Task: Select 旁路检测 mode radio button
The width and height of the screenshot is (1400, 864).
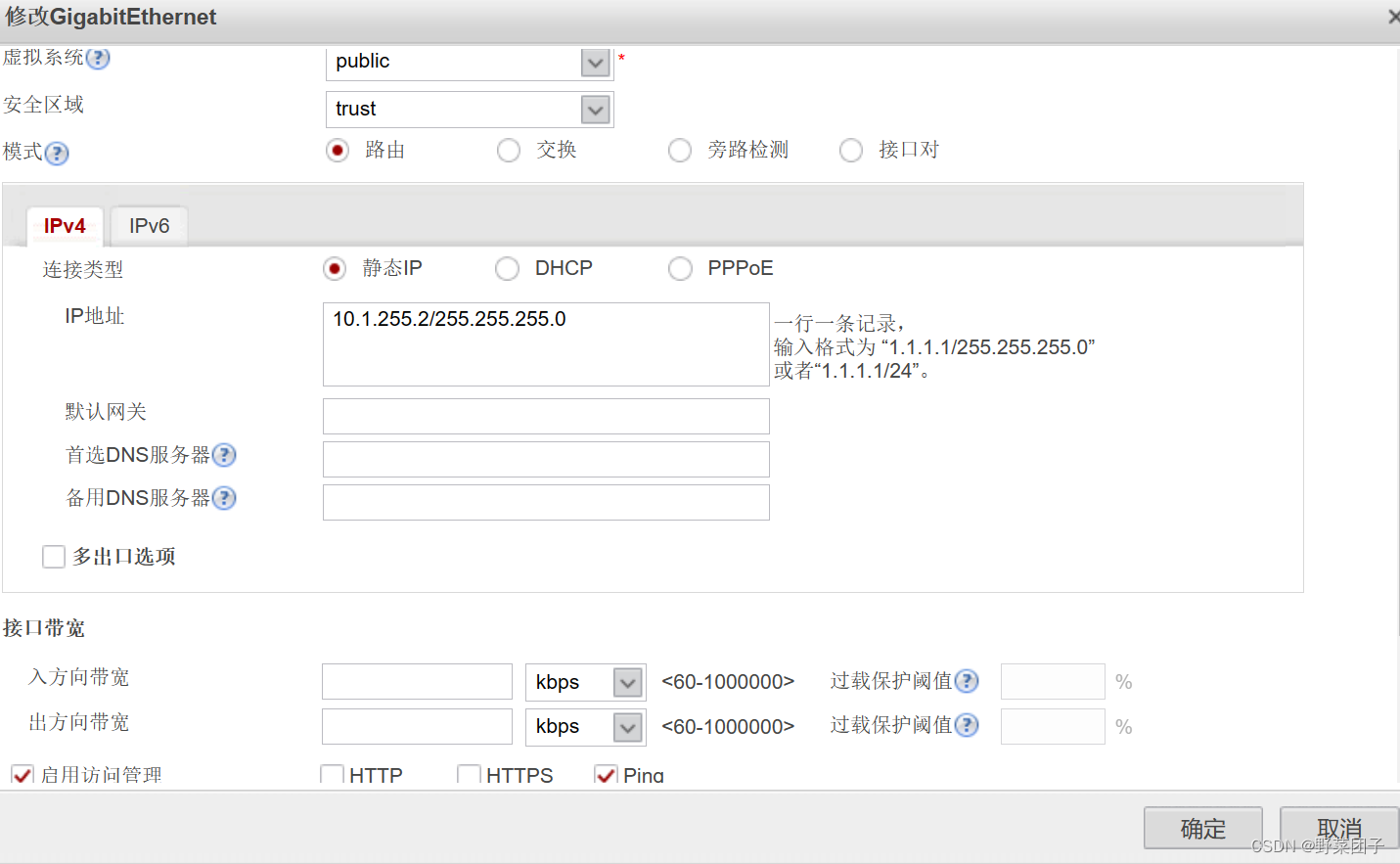Action: (x=680, y=151)
